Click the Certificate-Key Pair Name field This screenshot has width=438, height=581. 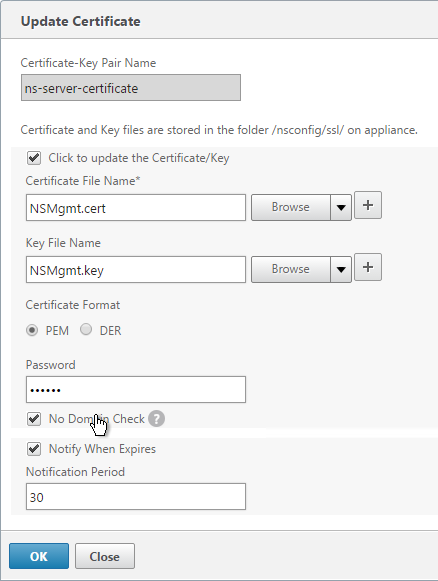pos(131,87)
